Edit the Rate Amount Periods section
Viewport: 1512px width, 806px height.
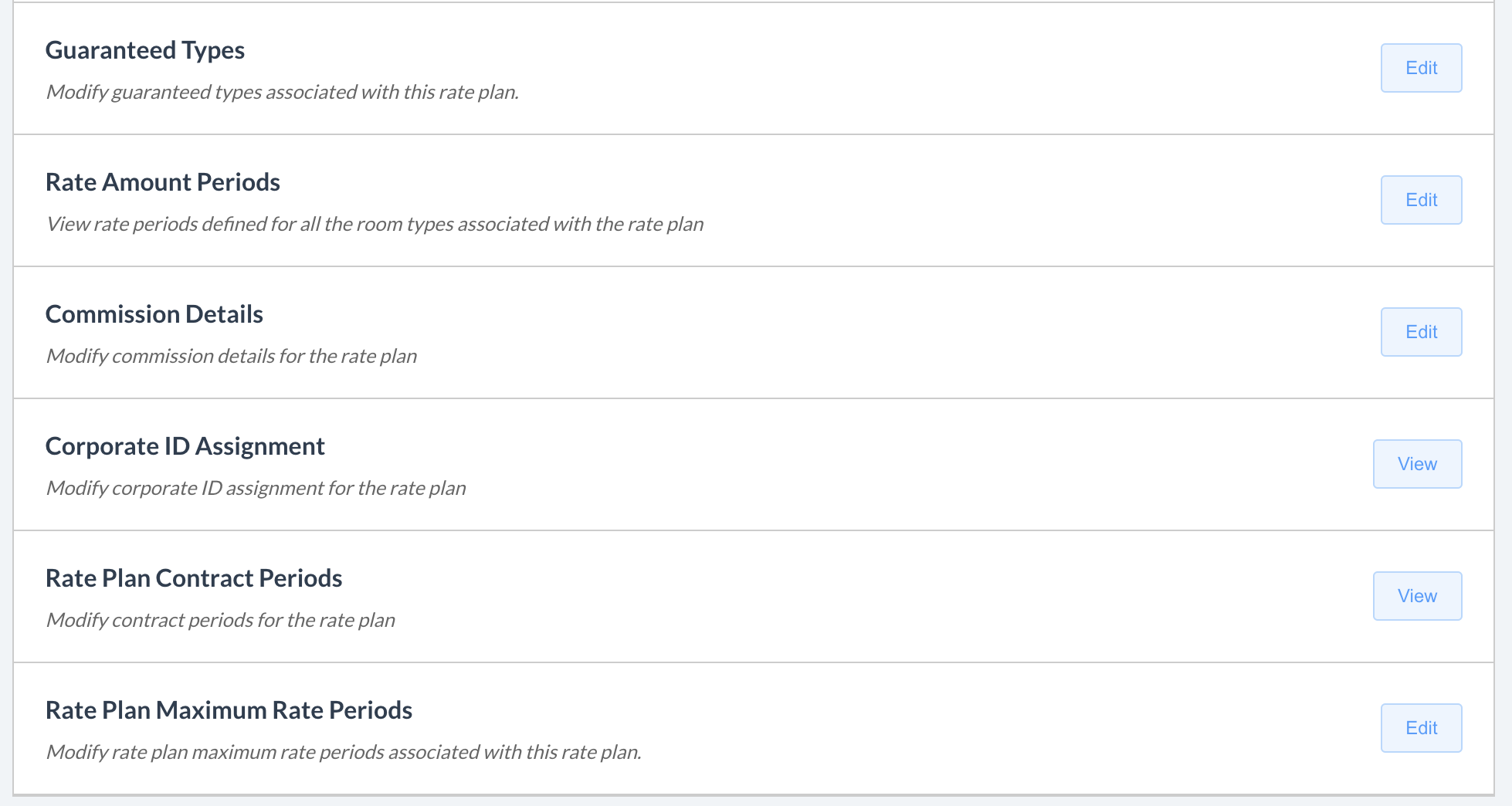pos(1421,200)
